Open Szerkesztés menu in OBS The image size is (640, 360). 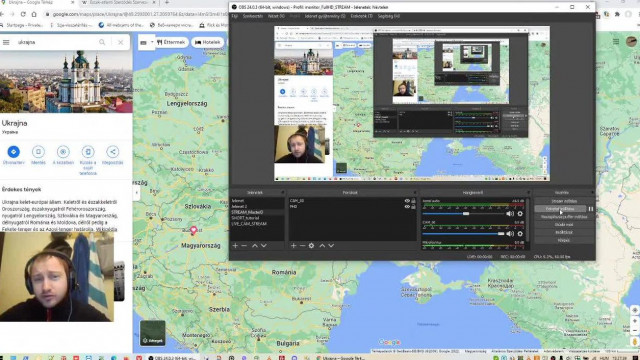(253, 16)
